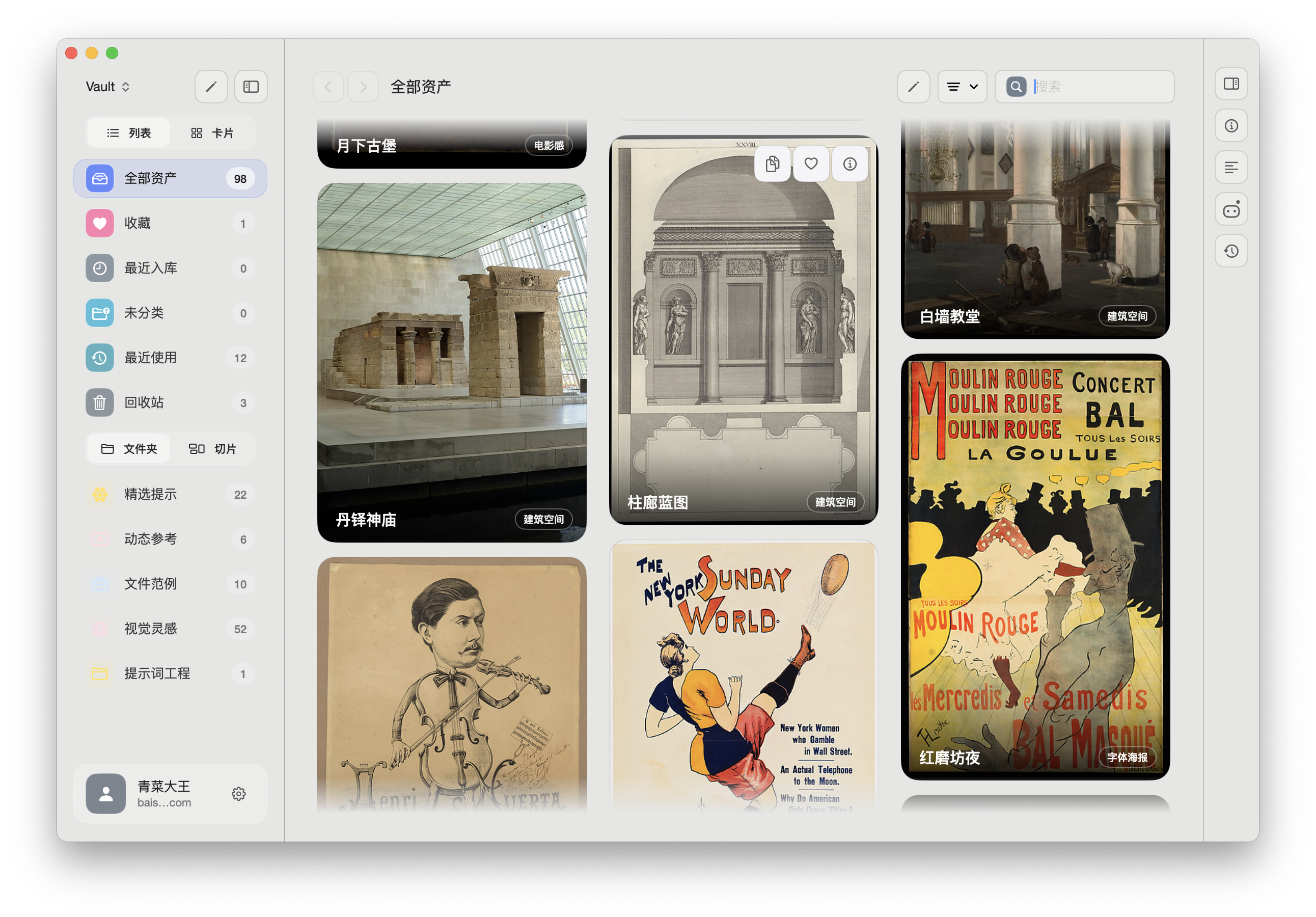Click the 青菜大王 user avatar
This screenshot has width=1316, height=917.
(x=105, y=794)
